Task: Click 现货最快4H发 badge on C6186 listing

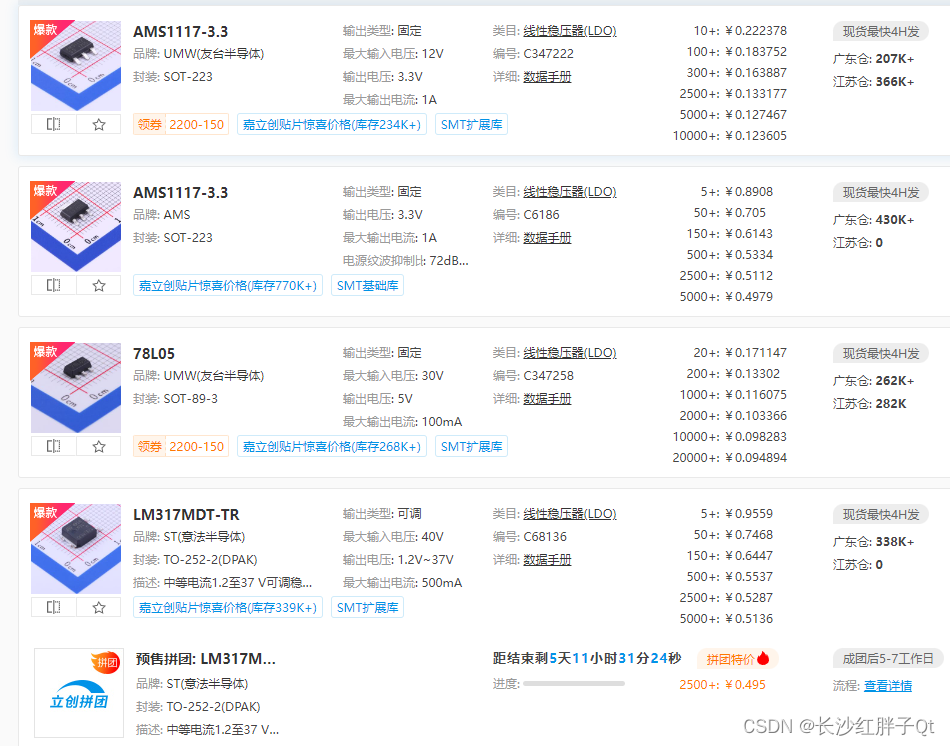Action: click(x=881, y=193)
